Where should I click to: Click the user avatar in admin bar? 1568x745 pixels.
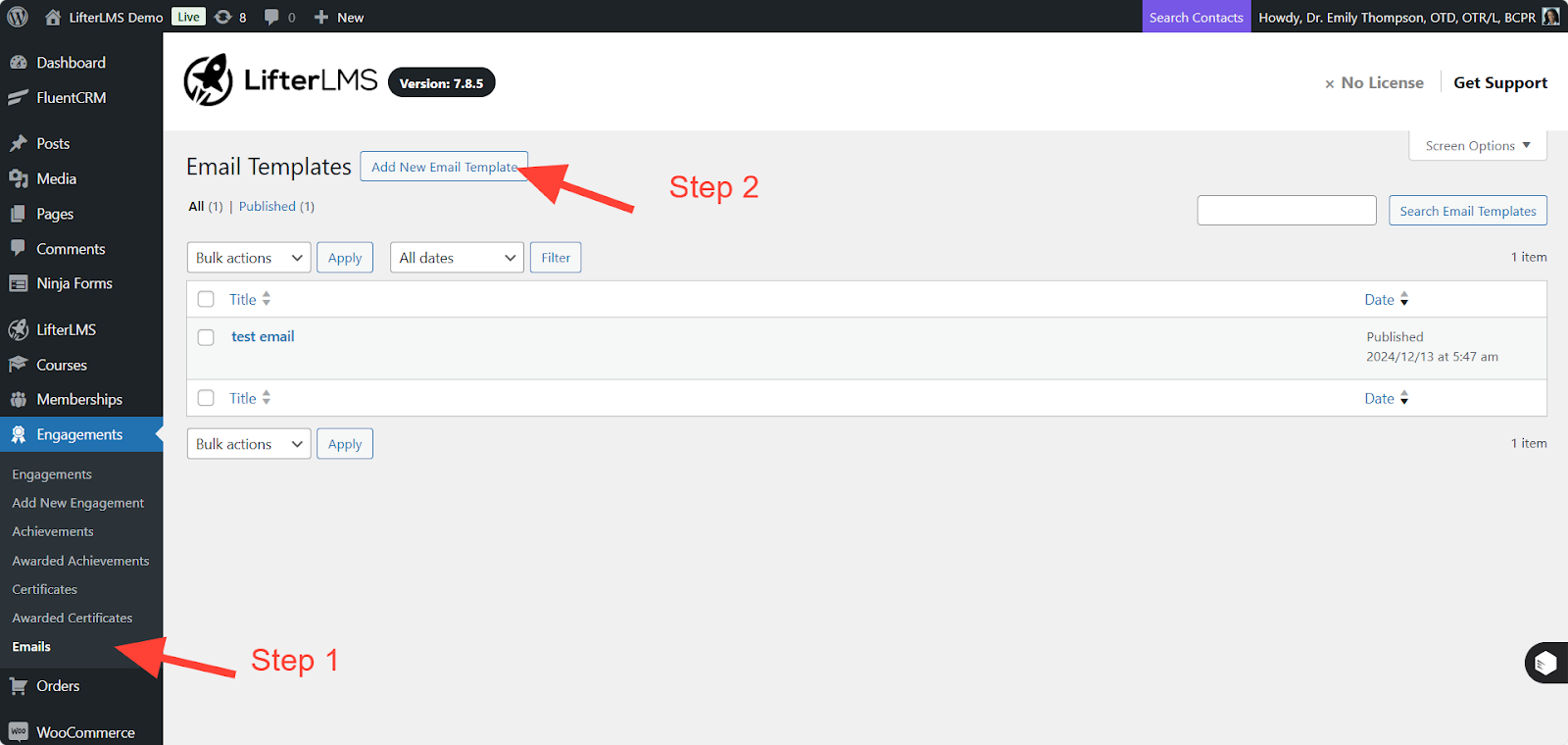(1550, 17)
